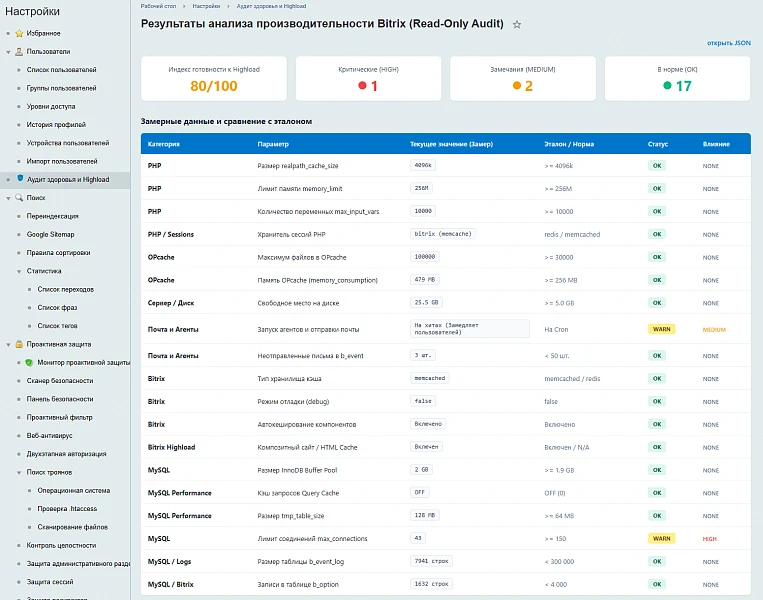Click the В норме (OK) card
763x600 pixels.
pyautogui.click(x=677, y=78)
